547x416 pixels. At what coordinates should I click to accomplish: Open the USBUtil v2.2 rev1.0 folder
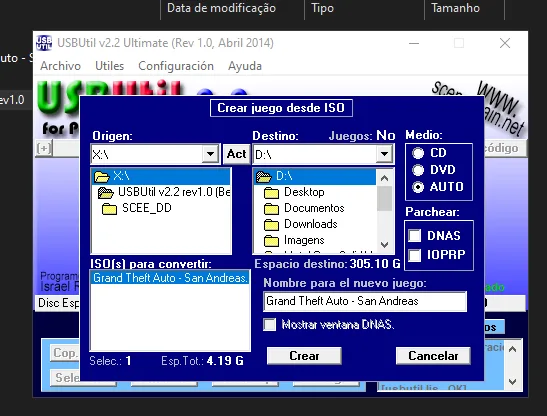click(x=165, y=192)
